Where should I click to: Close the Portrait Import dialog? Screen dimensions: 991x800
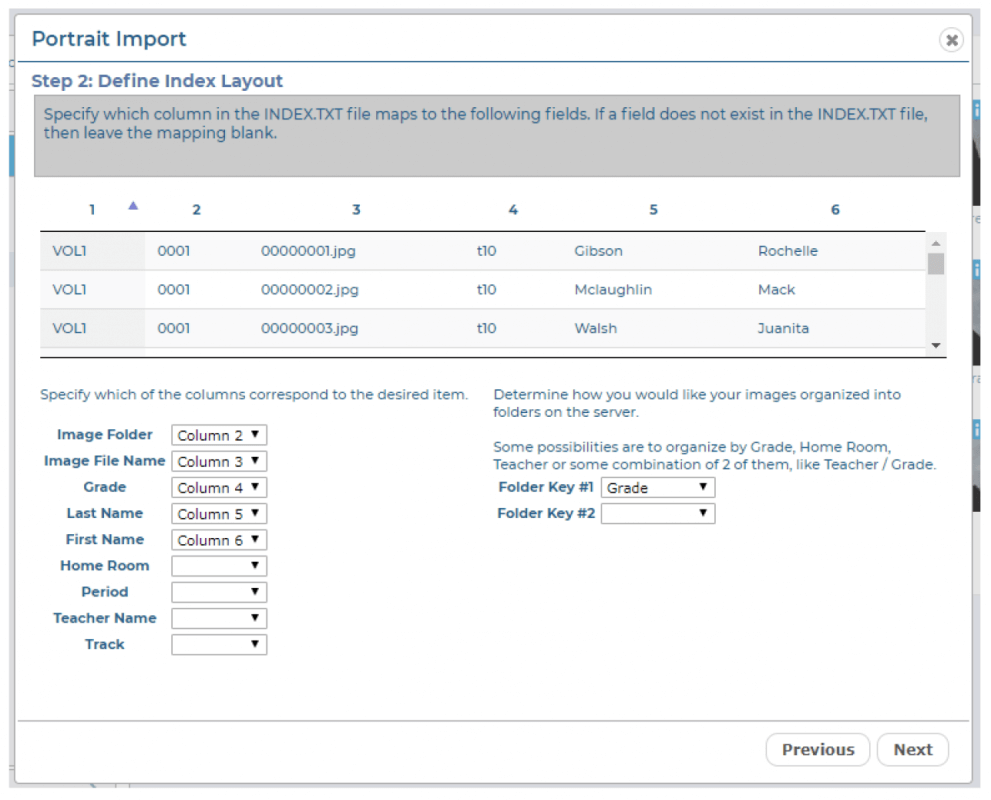951,40
